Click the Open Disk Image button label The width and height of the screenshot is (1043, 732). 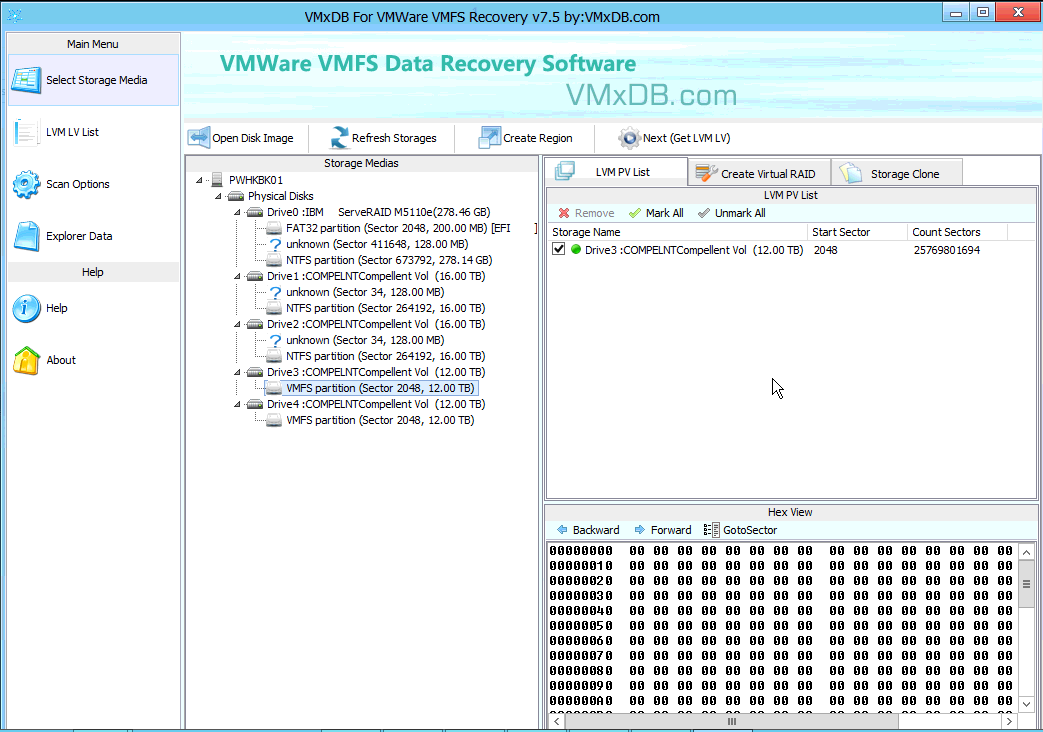253,138
